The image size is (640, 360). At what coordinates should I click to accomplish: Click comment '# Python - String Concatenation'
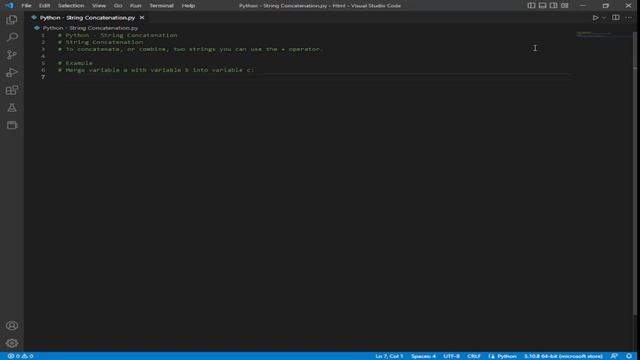pyautogui.click(x=118, y=35)
